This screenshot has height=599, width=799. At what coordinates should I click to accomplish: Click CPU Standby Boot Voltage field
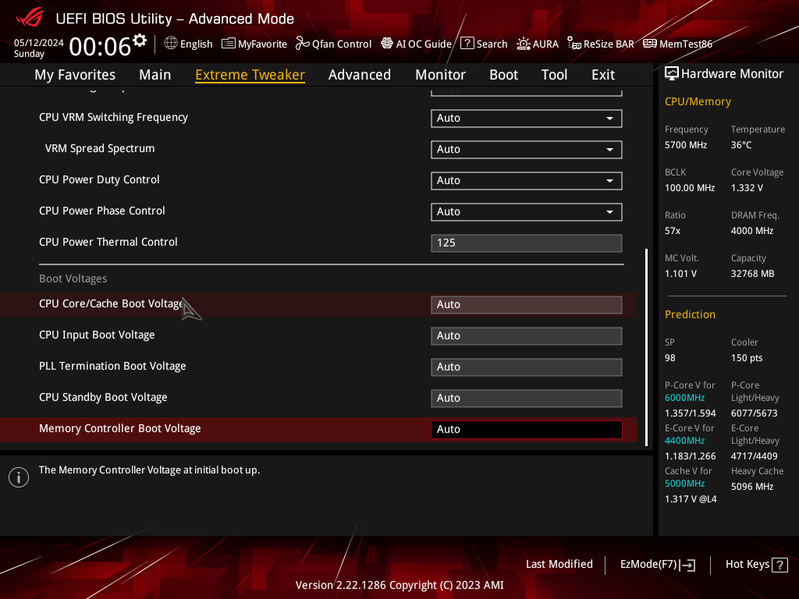526,398
